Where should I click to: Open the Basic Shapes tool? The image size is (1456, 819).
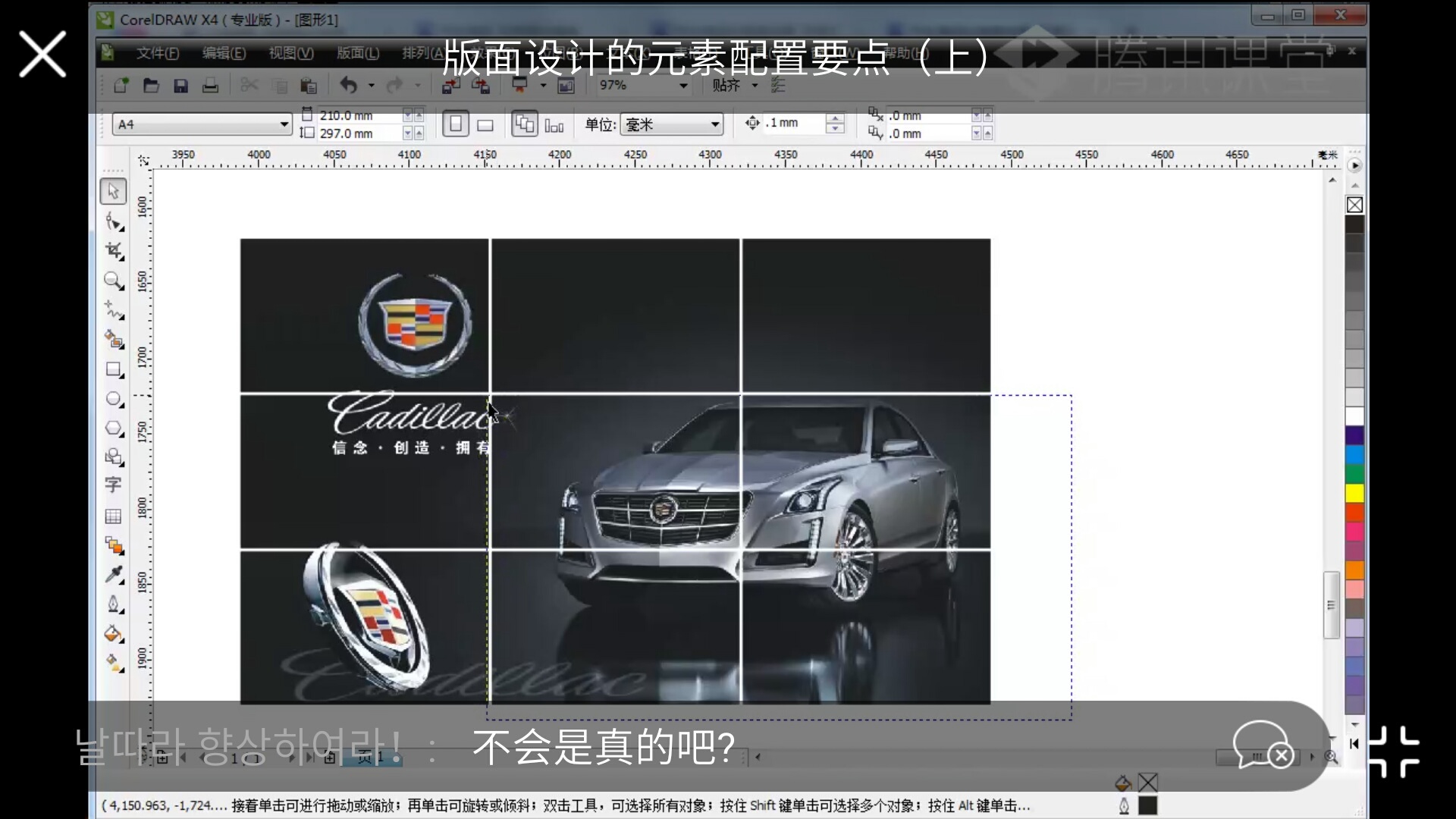coord(114,457)
